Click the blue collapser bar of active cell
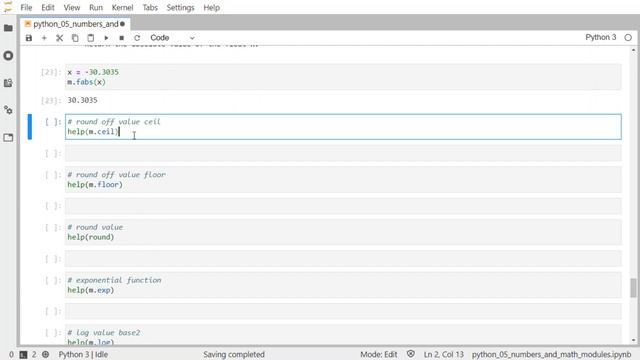Viewport: 640px width, 360px height. point(29,127)
